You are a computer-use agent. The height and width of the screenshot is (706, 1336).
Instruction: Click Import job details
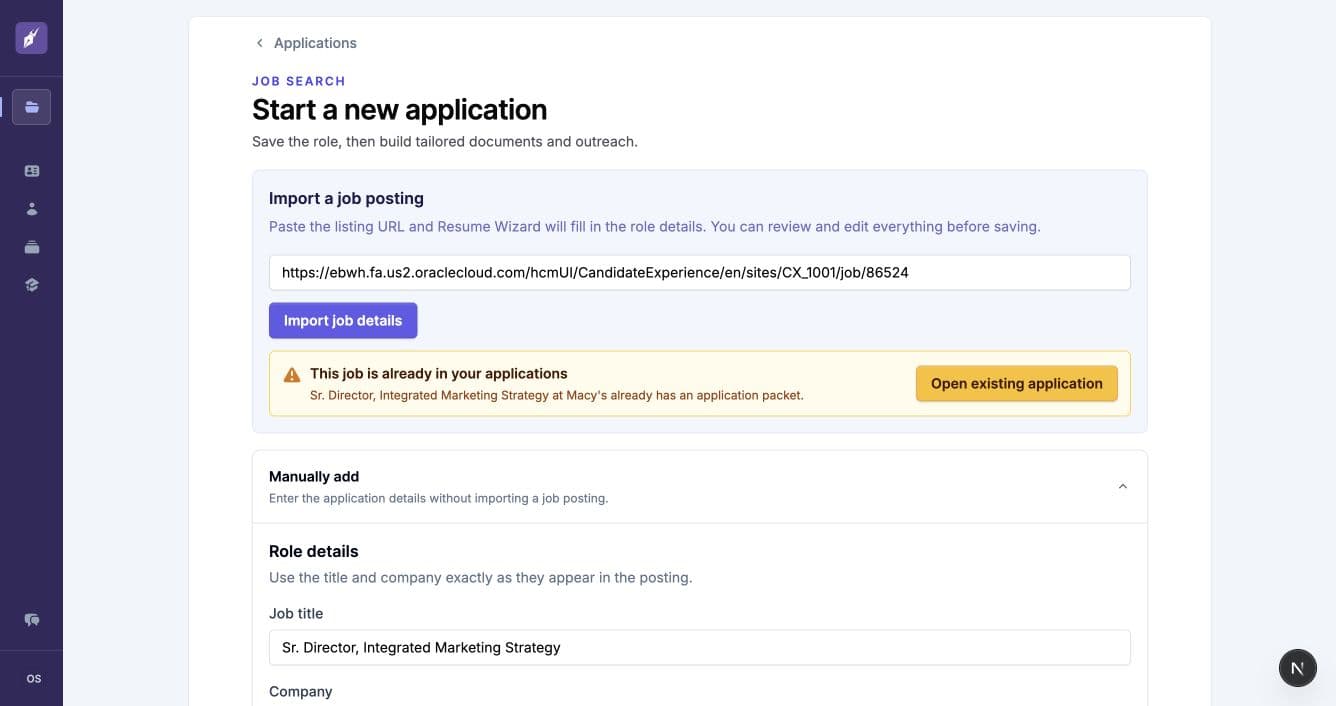click(x=343, y=320)
